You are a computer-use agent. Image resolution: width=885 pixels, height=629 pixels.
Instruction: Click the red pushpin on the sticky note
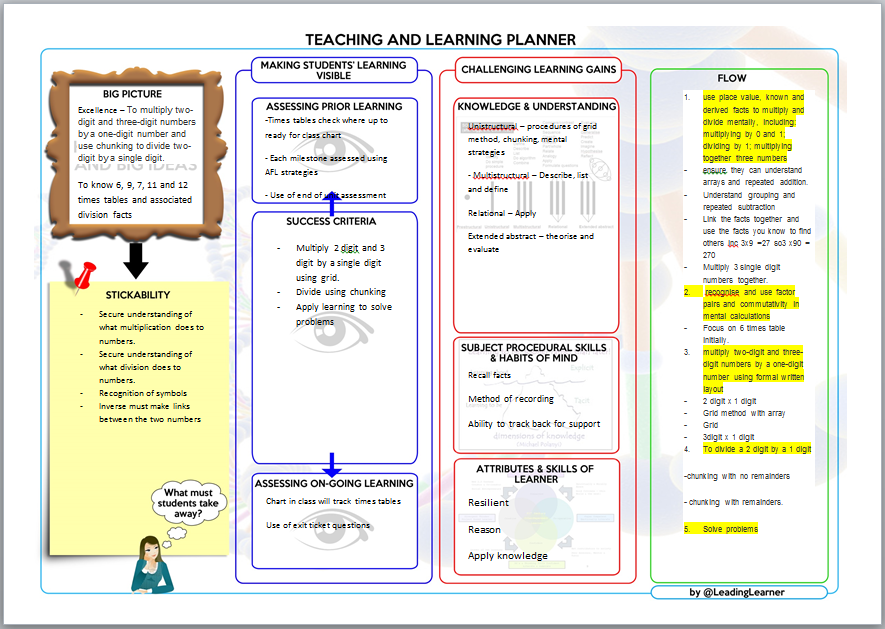click(77, 275)
